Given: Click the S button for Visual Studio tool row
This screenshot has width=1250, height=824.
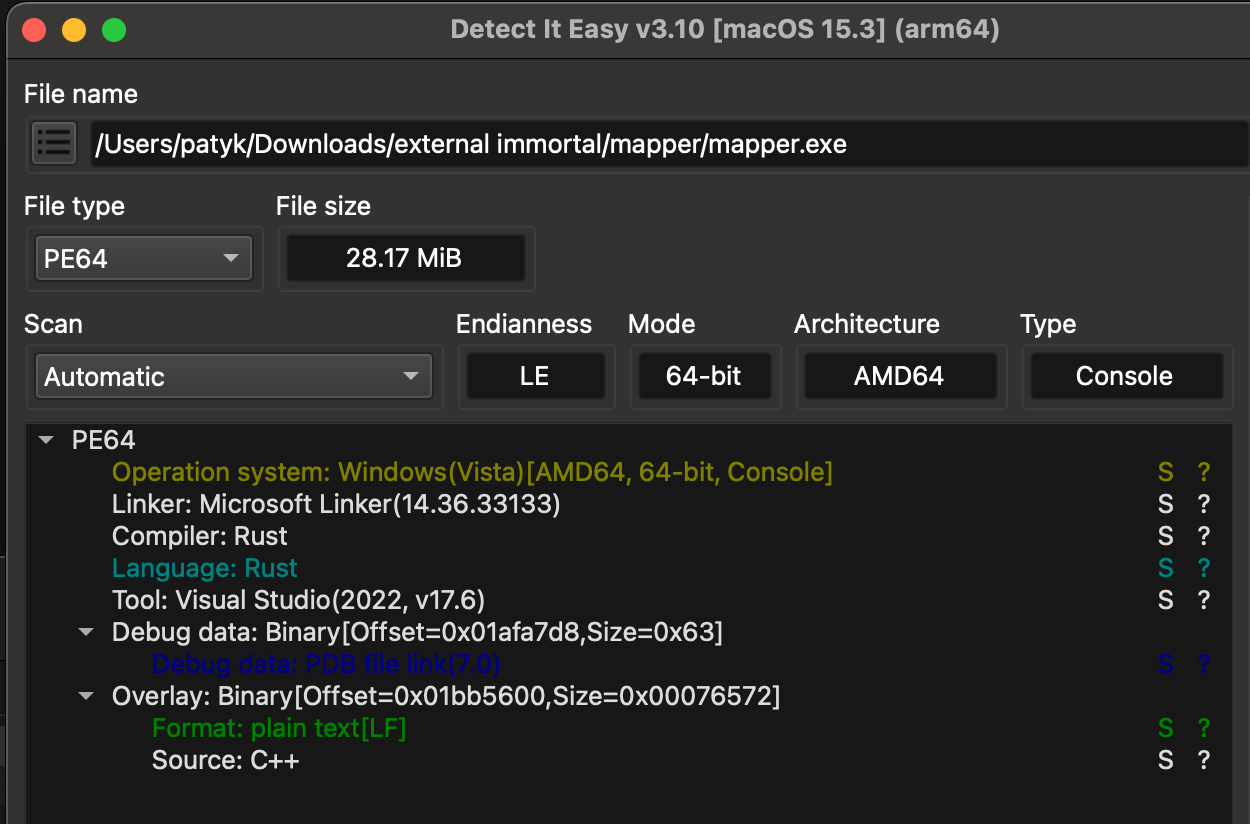Looking at the screenshot, I should [1165, 600].
